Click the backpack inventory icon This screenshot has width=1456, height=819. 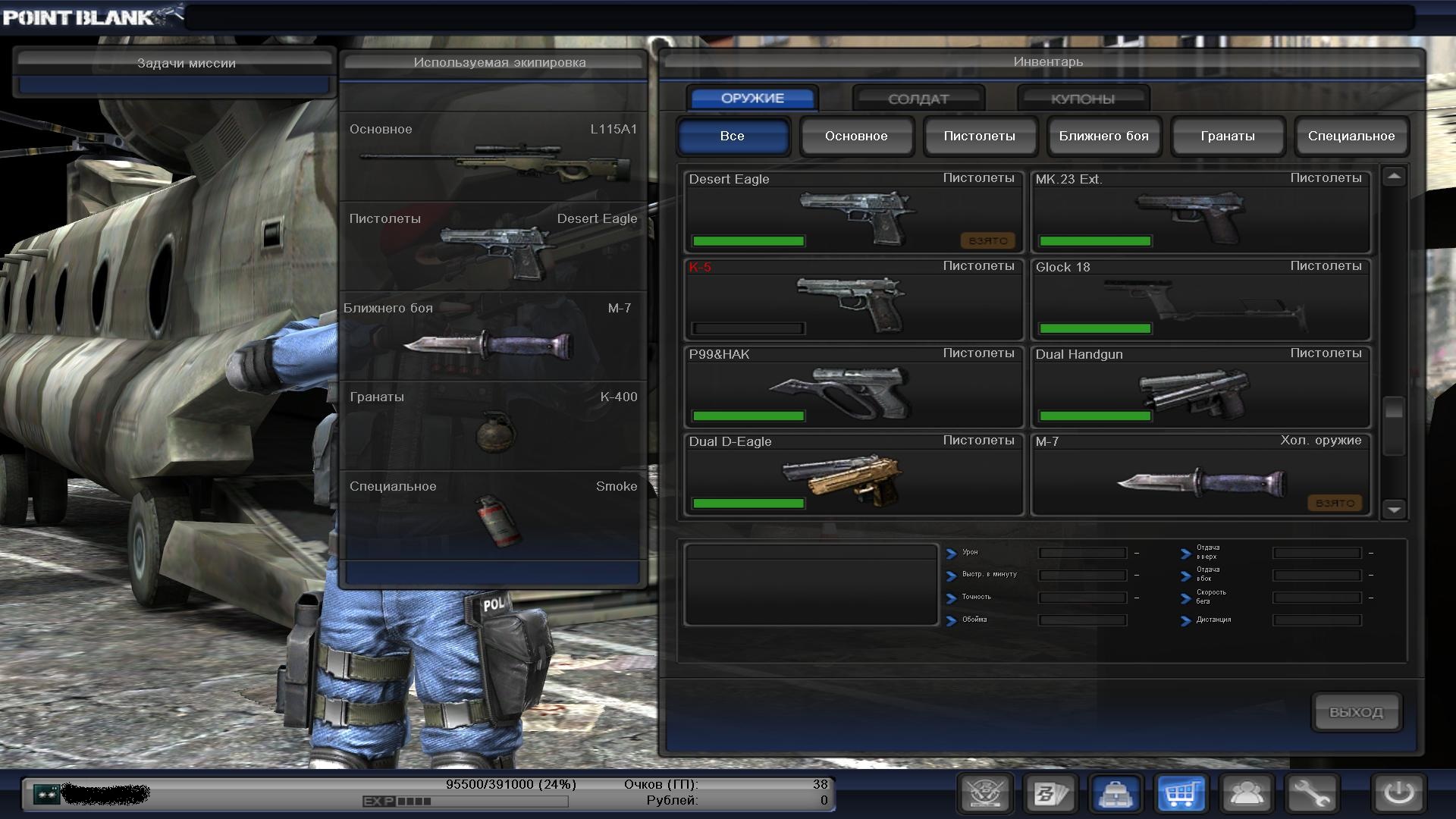pos(1116,794)
